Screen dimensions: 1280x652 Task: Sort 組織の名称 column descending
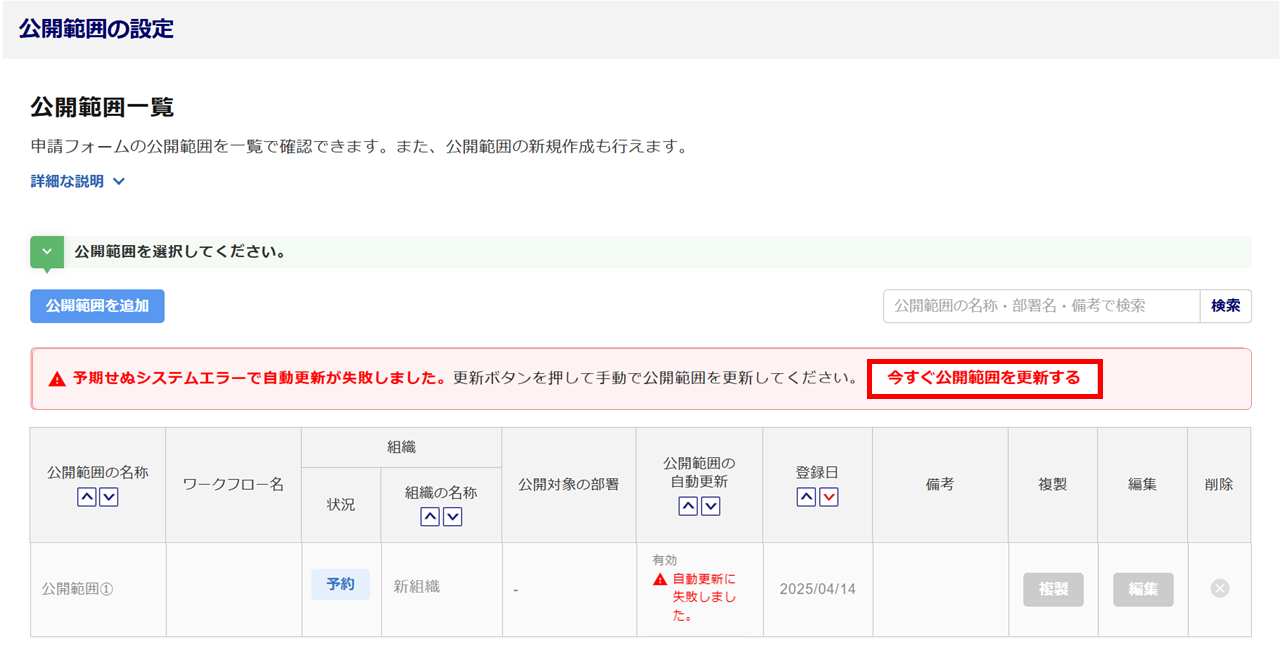(x=452, y=516)
